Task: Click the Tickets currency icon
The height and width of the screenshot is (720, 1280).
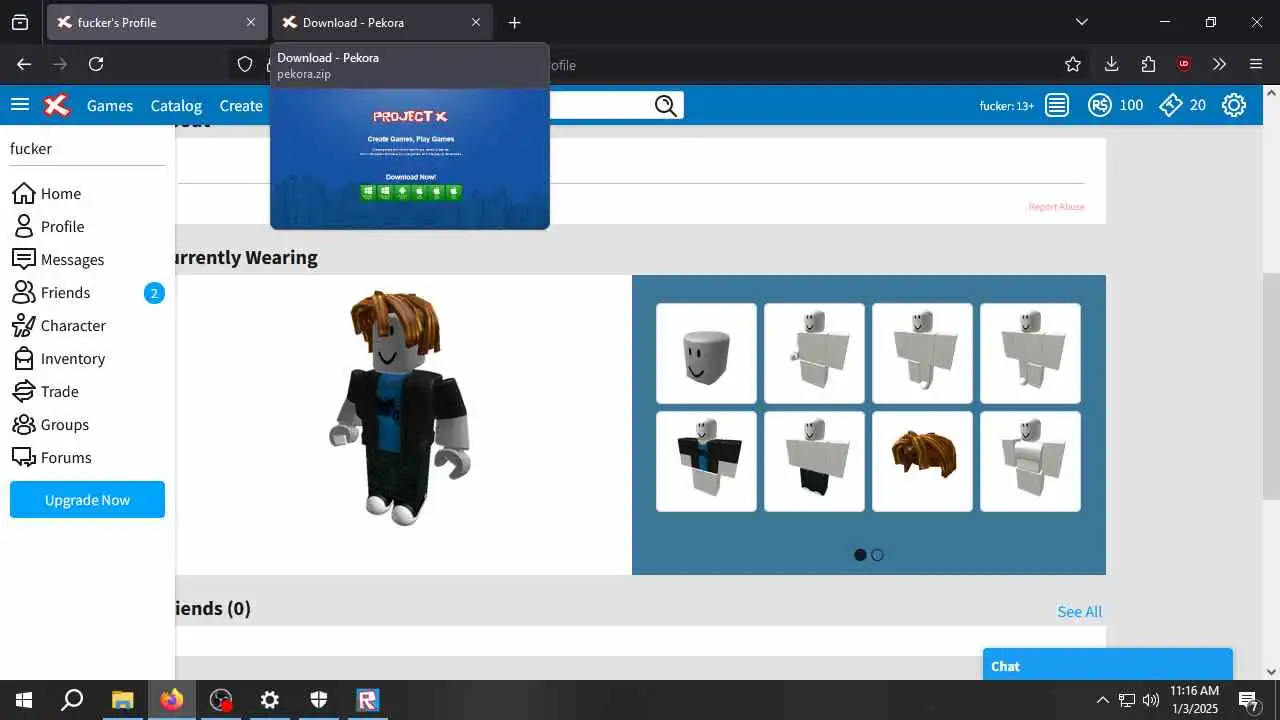Action: (1171, 105)
